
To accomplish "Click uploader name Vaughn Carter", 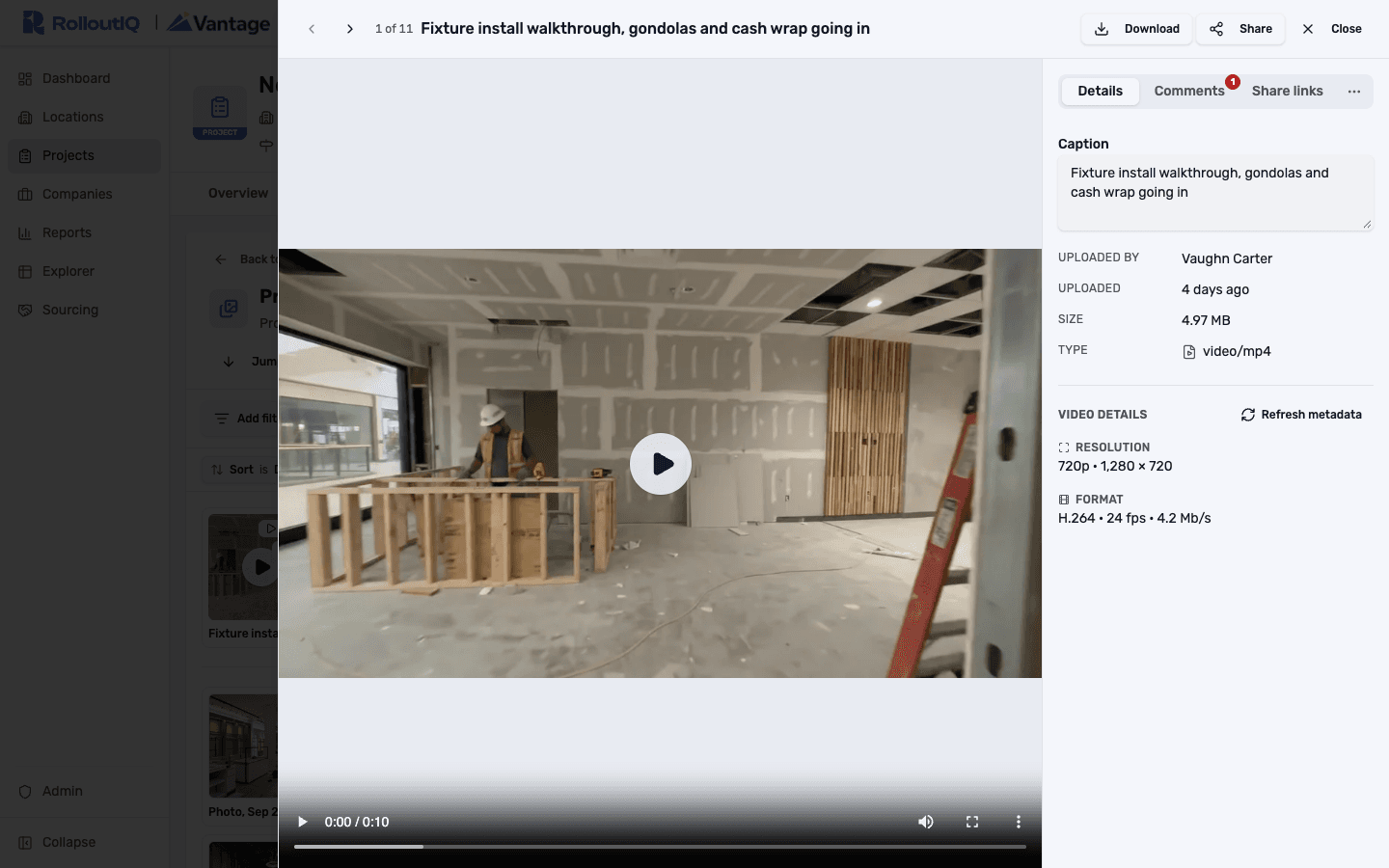I will [1227, 258].
